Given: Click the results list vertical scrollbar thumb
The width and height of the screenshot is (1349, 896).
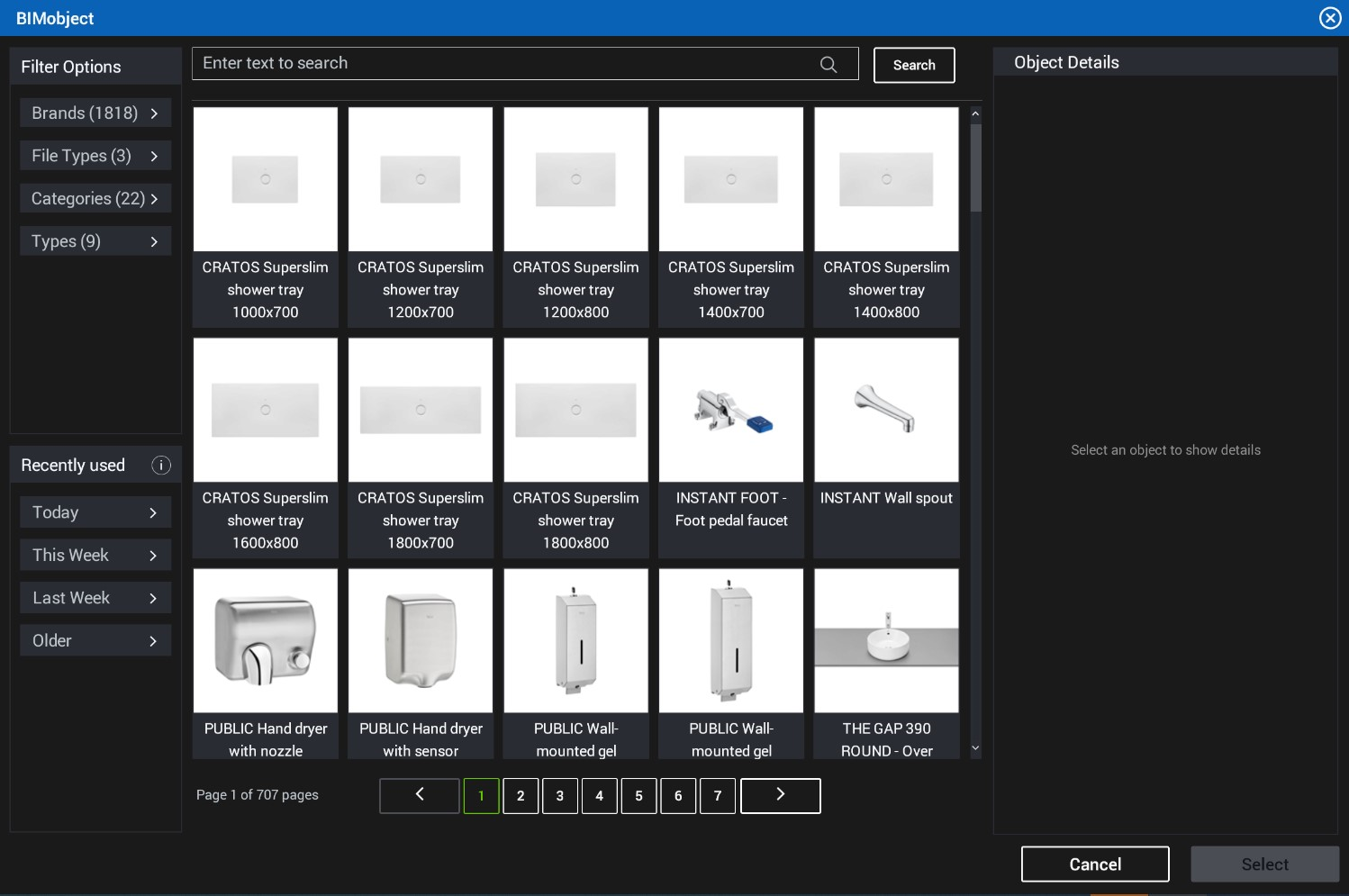Looking at the screenshot, I should [976, 167].
